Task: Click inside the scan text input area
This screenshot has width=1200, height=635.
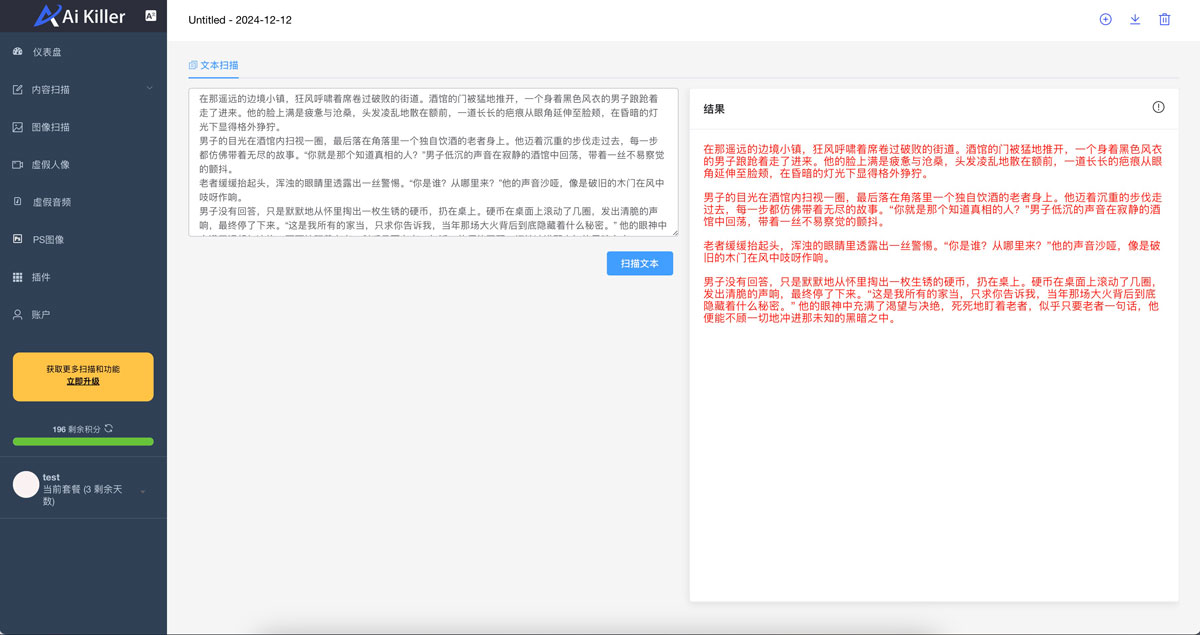Action: (x=433, y=162)
